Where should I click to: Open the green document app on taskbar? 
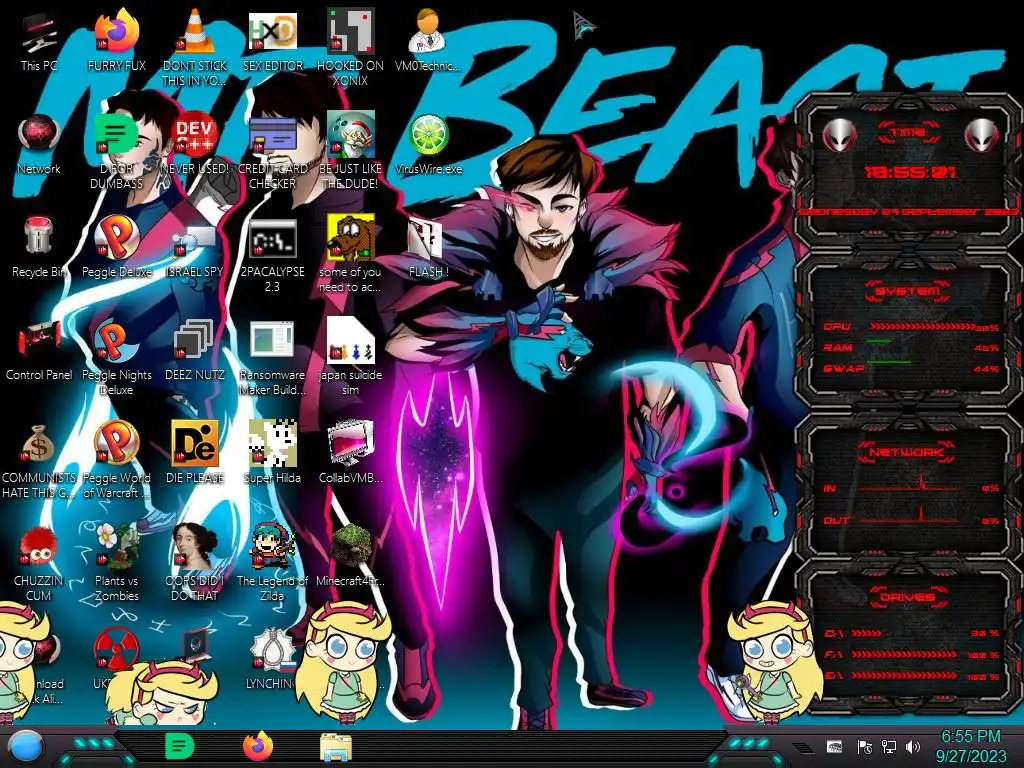[180, 746]
